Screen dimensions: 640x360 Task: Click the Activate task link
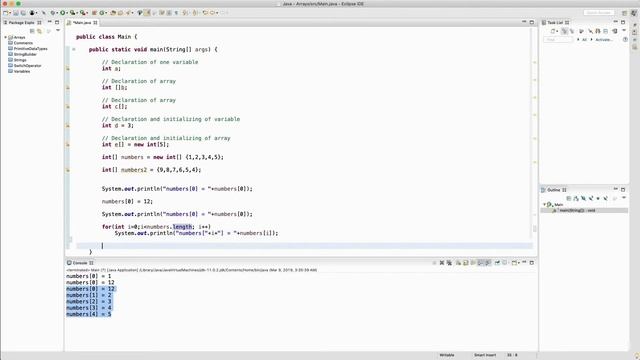pos(603,40)
